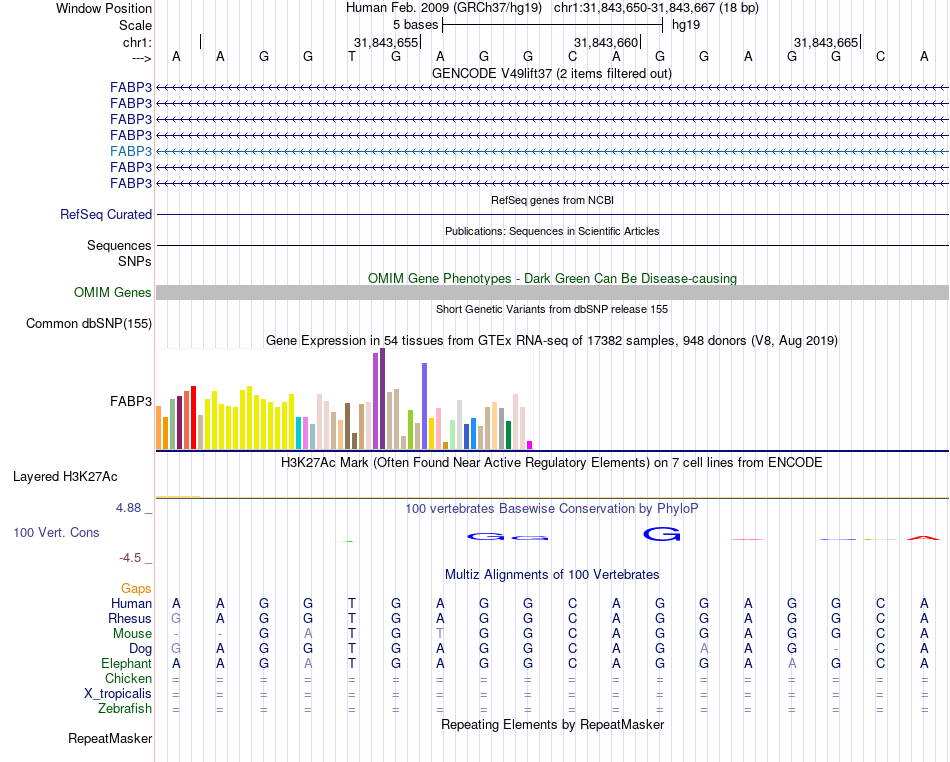Click the Chicken species label

(x=128, y=678)
